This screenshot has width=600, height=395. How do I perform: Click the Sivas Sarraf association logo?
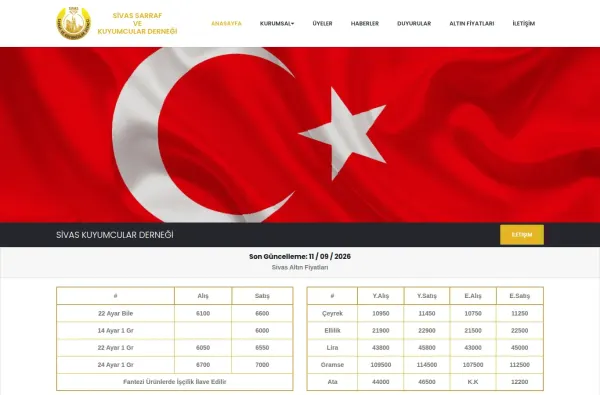click(73, 23)
